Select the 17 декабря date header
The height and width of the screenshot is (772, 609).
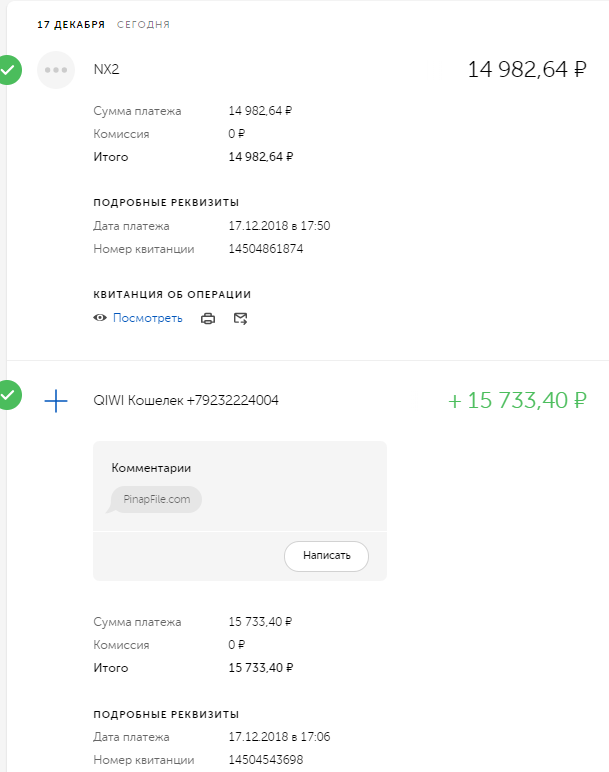(x=71, y=24)
